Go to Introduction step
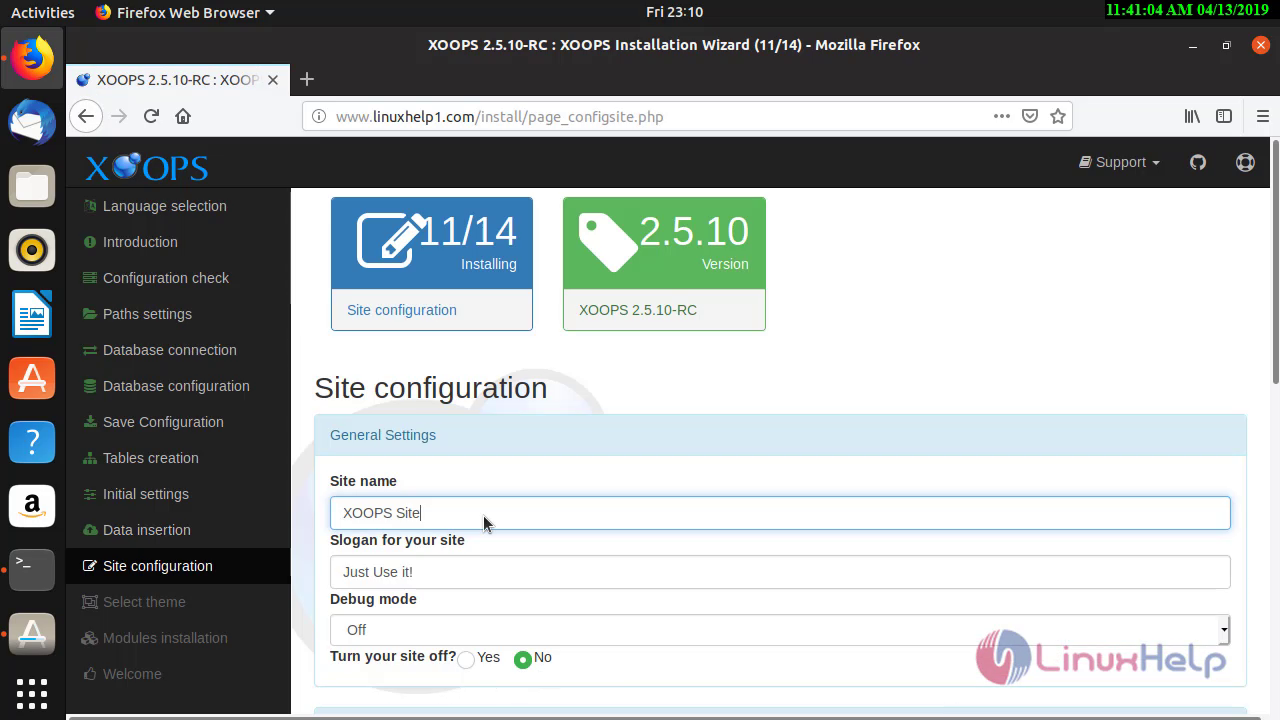 tap(140, 242)
